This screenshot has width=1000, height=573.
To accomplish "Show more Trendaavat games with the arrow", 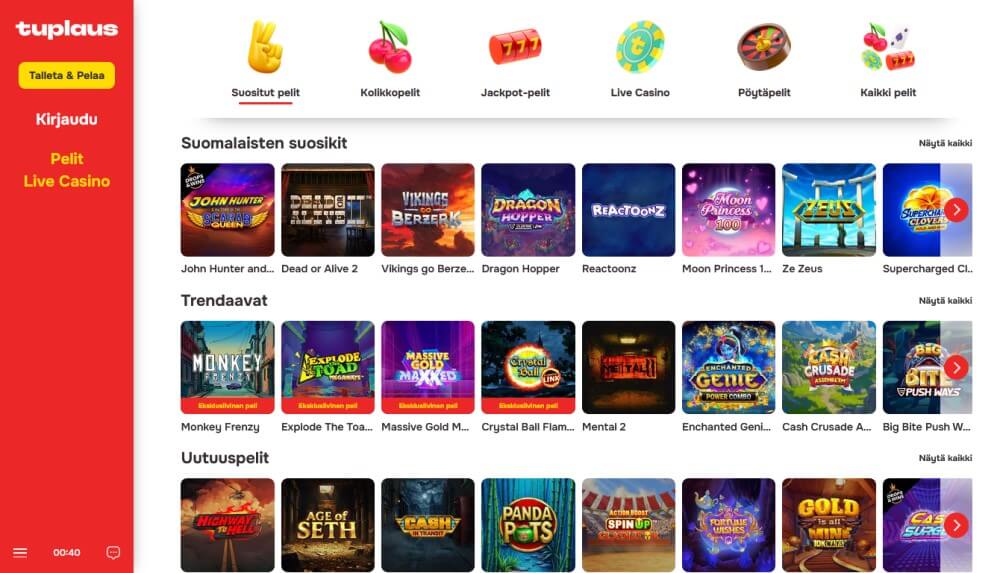I will pos(956,368).
